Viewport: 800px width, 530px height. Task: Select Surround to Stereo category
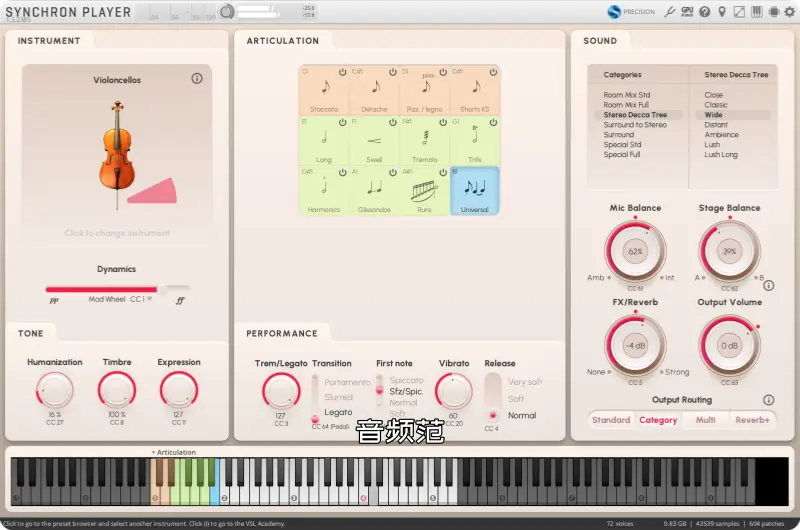point(635,124)
